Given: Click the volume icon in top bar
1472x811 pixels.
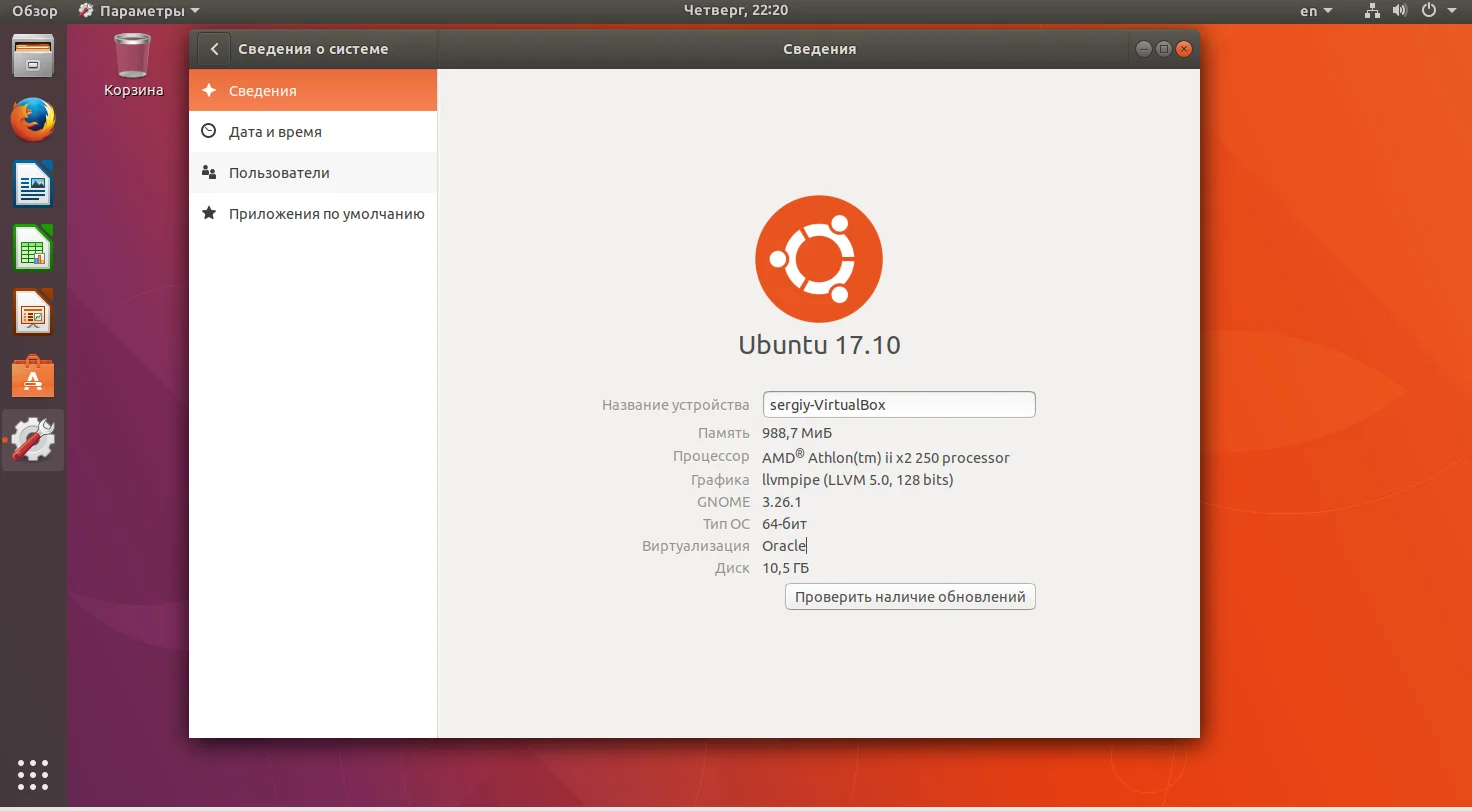Looking at the screenshot, I should (1400, 11).
